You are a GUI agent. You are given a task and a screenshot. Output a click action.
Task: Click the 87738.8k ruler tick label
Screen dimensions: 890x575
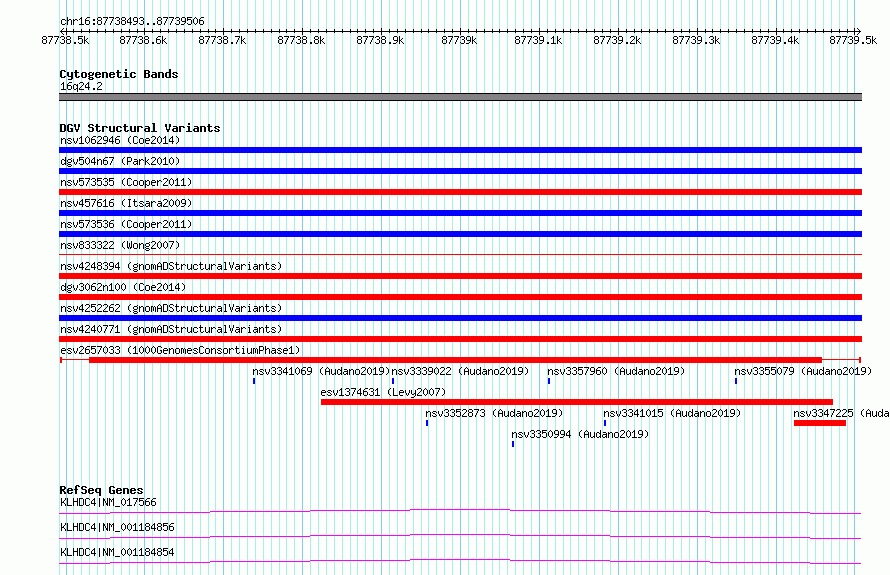301,40
